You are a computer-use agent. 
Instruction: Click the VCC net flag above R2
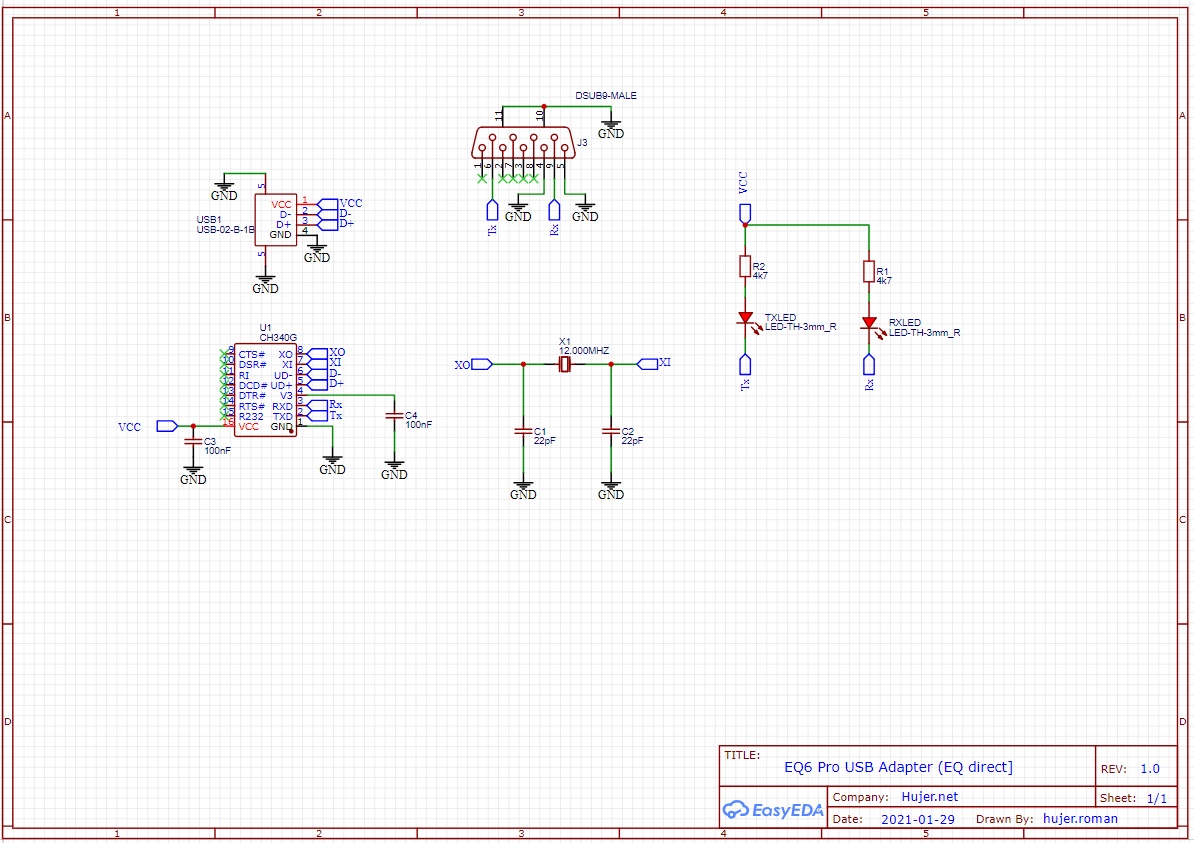tap(745, 213)
